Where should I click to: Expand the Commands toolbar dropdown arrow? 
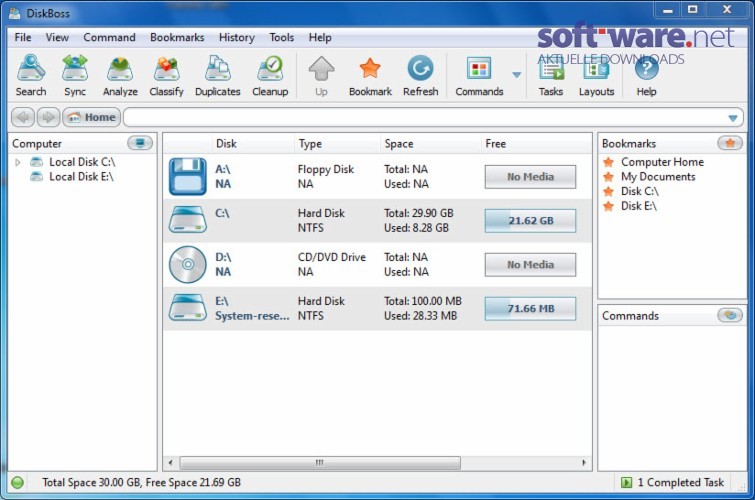tap(516, 75)
